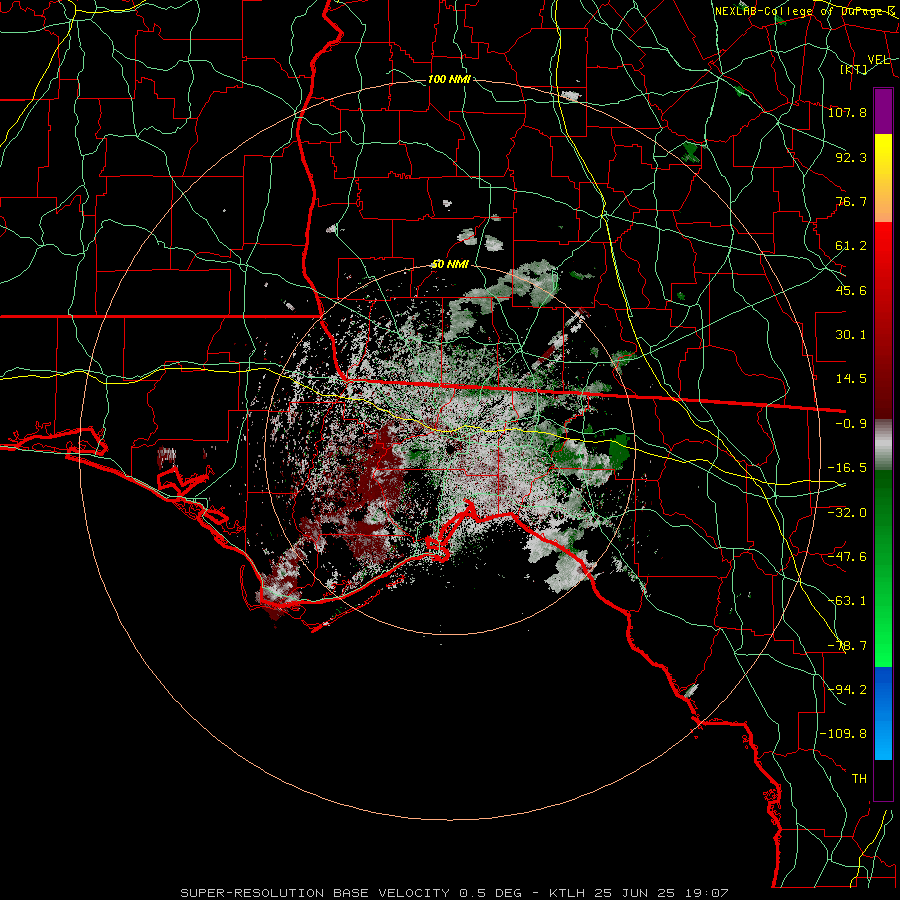Screen dimensions: 900x900
Task: Pick the blue segment of the color bar
Action: [883, 713]
